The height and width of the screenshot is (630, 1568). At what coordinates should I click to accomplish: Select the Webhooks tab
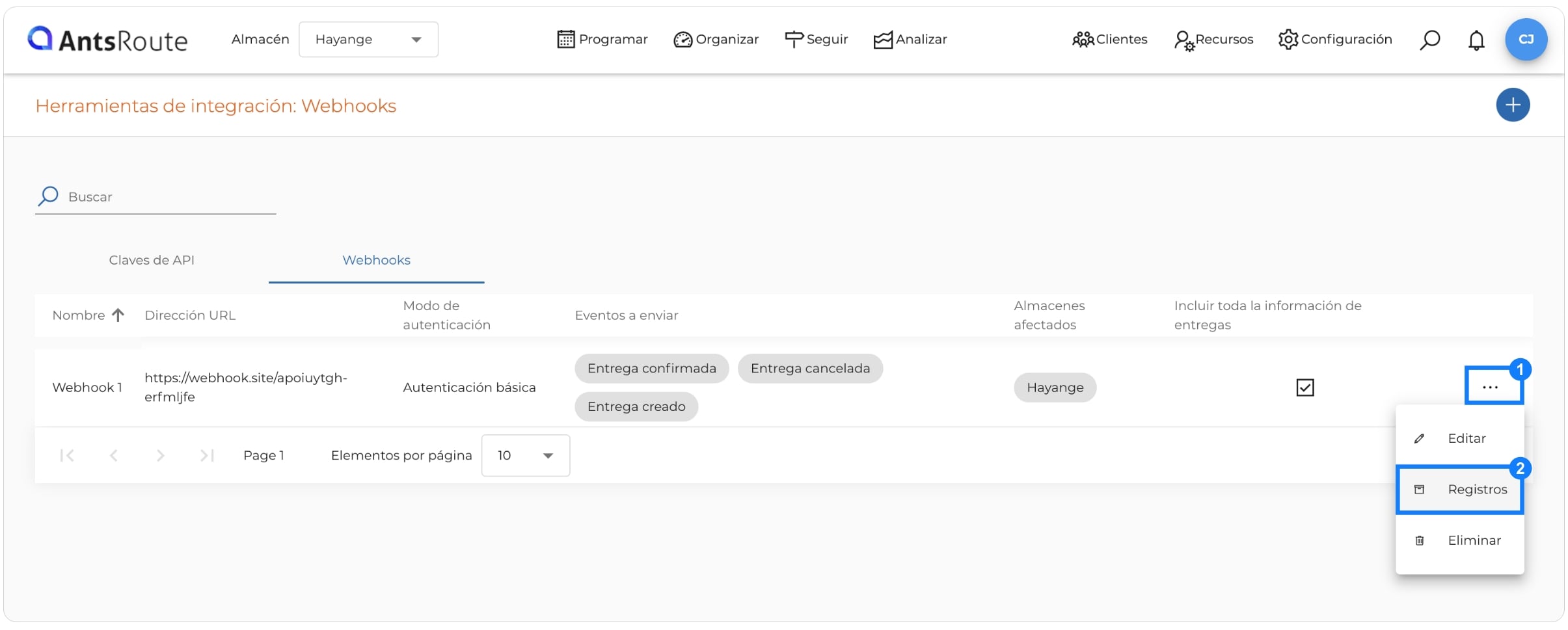pos(376,260)
